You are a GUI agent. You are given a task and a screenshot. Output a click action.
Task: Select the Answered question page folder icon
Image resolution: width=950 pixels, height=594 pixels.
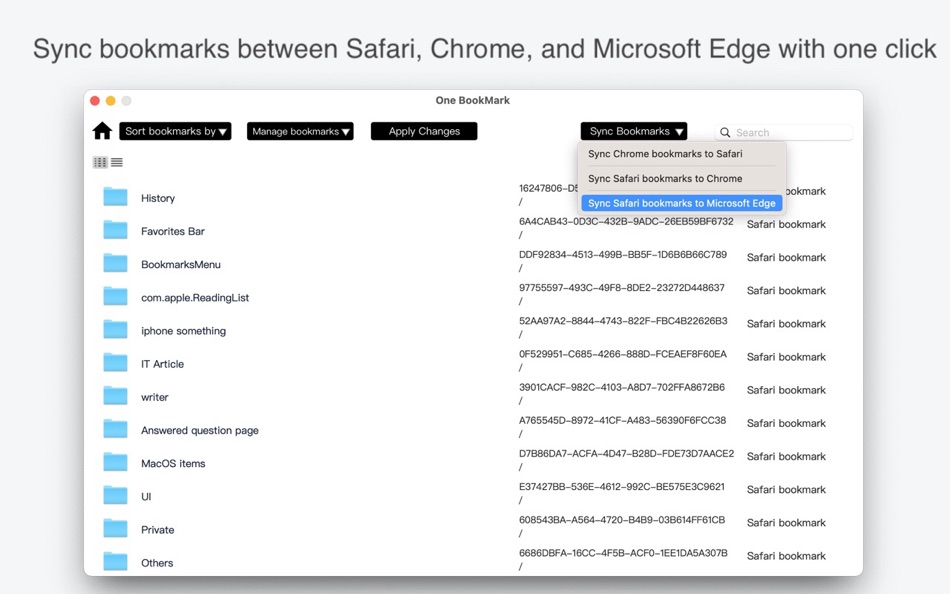point(115,429)
